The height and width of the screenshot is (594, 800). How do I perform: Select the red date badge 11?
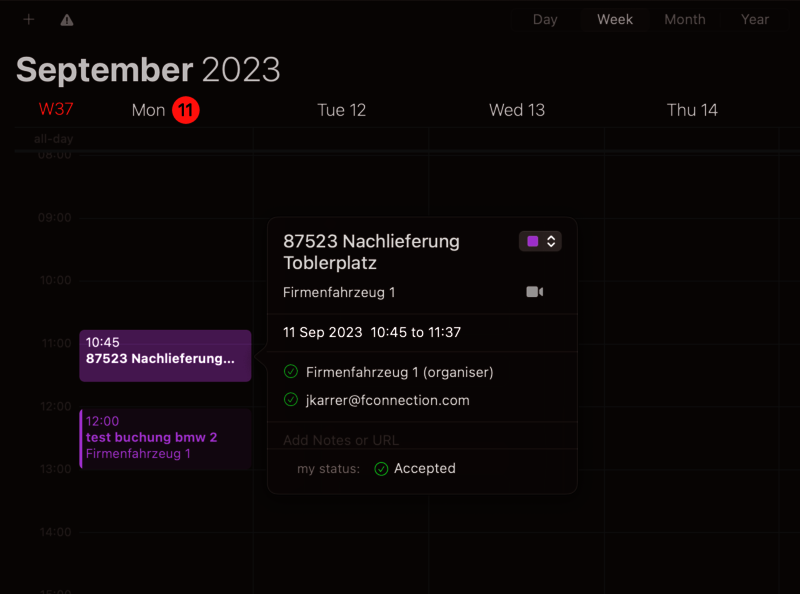pyautogui.click(x=186, y=110)
